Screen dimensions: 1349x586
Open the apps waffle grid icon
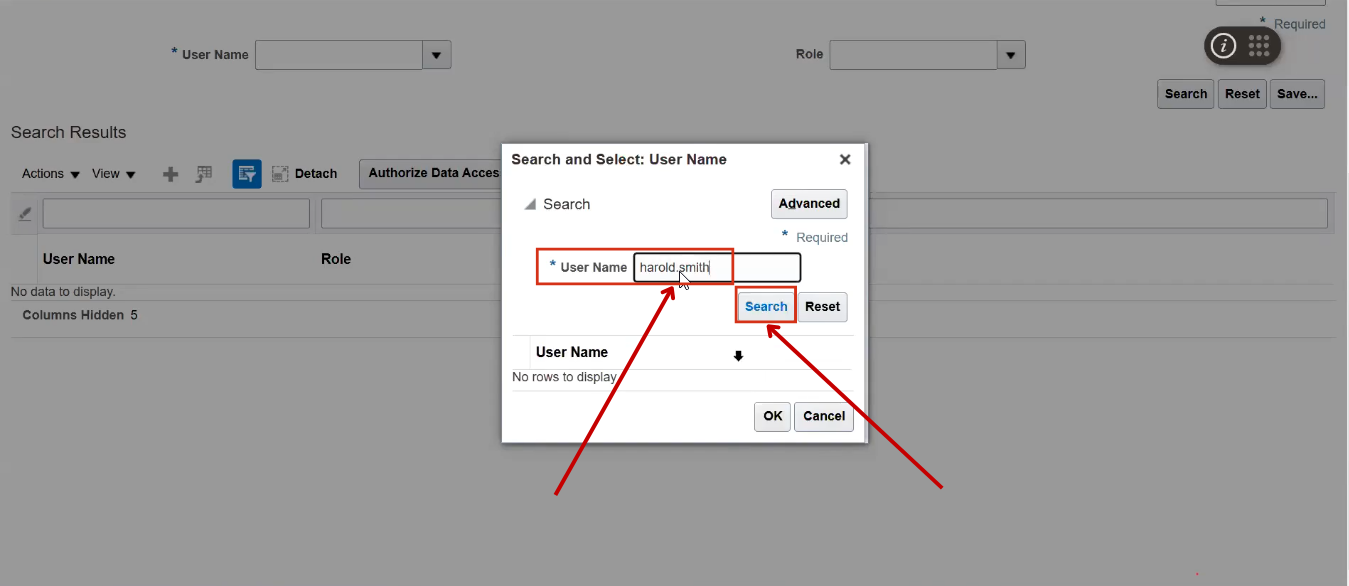click(1261, 45)
